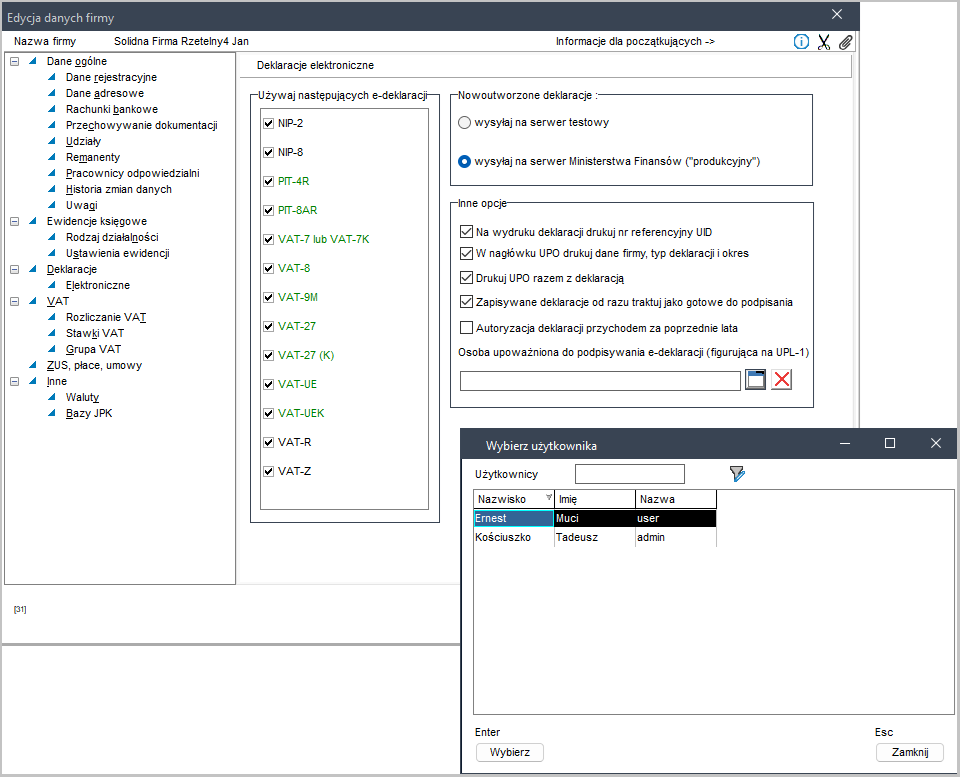Click the Wybierz button
960x777 pixels.
(509, 752)
